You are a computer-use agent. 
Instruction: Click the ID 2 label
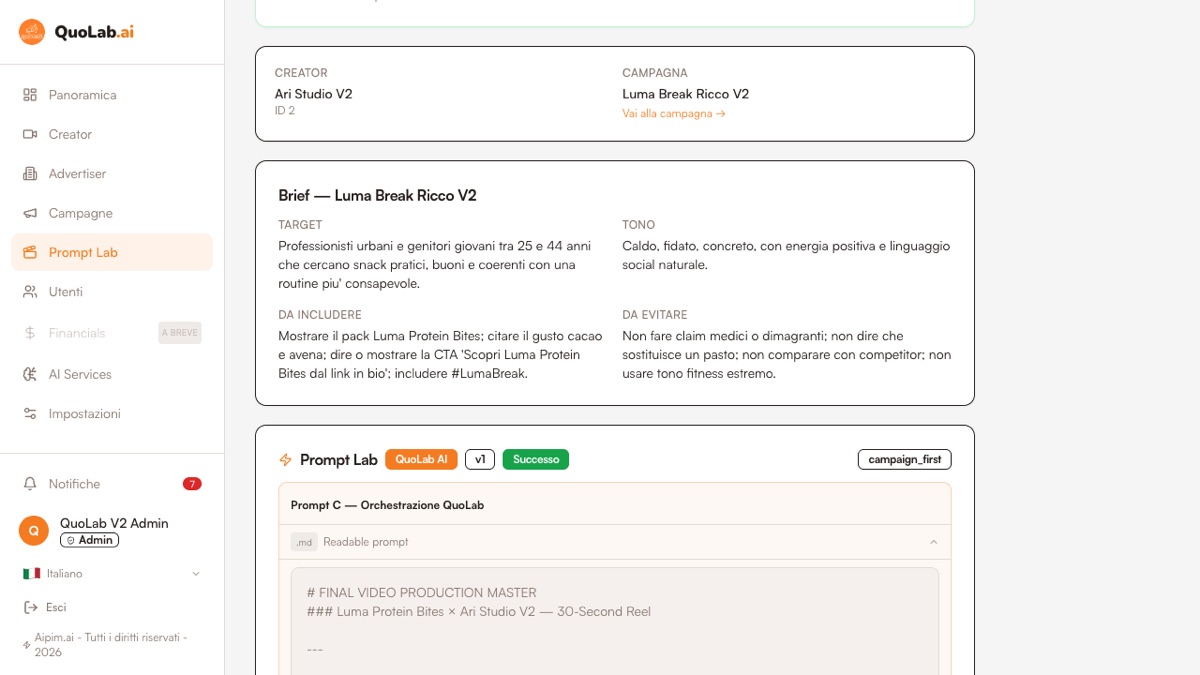tap(285, 111)
